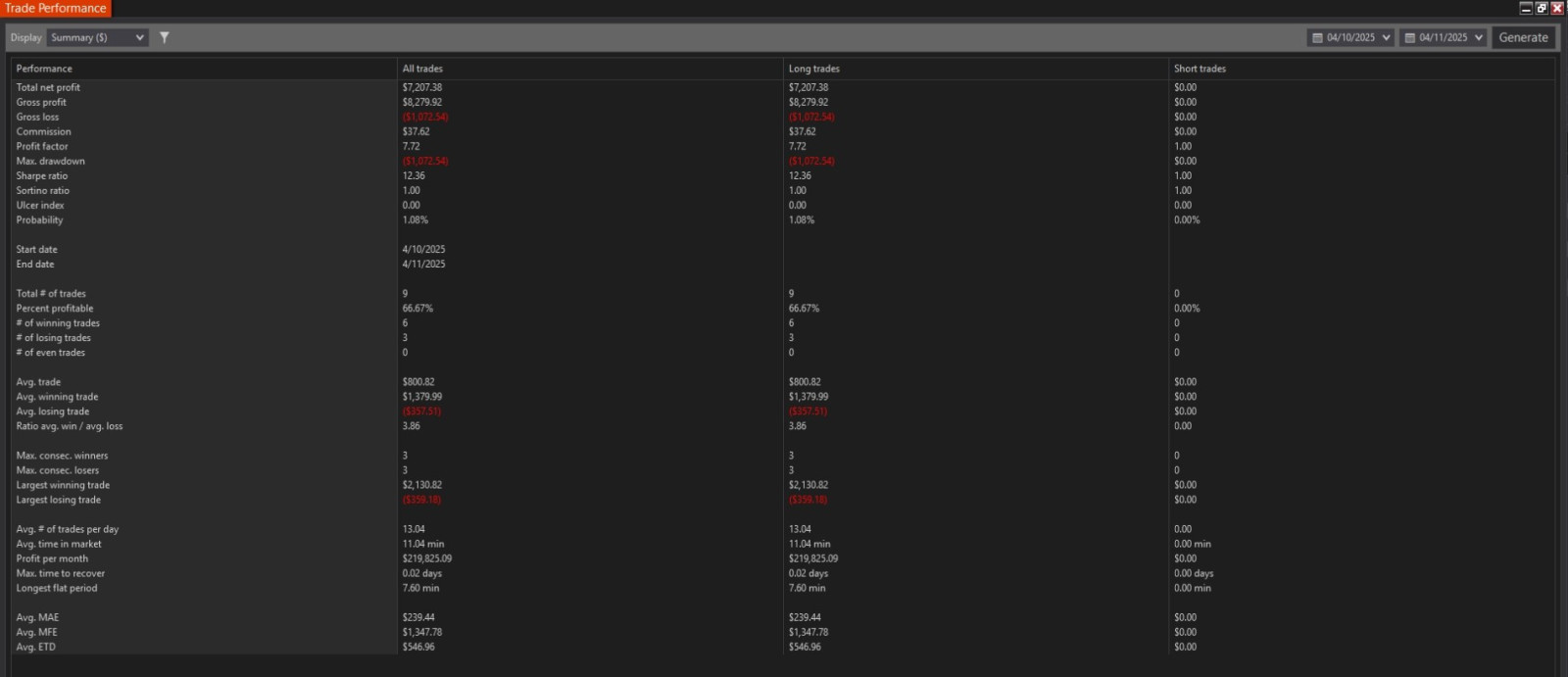Screen dimensions: 1568x677
Task: Select the Gross loss row label
Action: point(37,117)
